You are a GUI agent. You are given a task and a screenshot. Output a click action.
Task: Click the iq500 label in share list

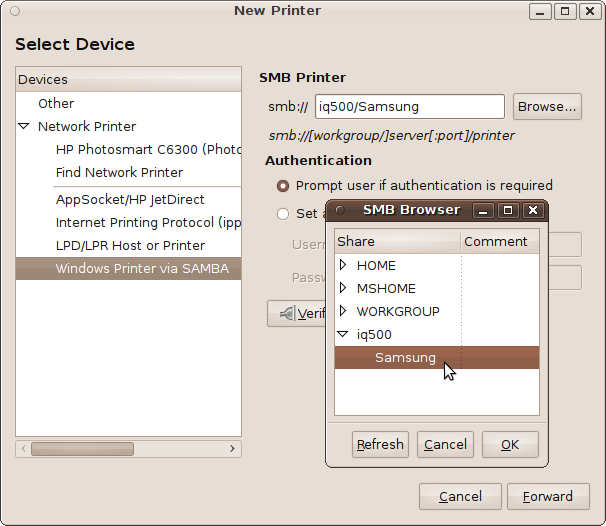pyautogui.click(x=374, y=335)
